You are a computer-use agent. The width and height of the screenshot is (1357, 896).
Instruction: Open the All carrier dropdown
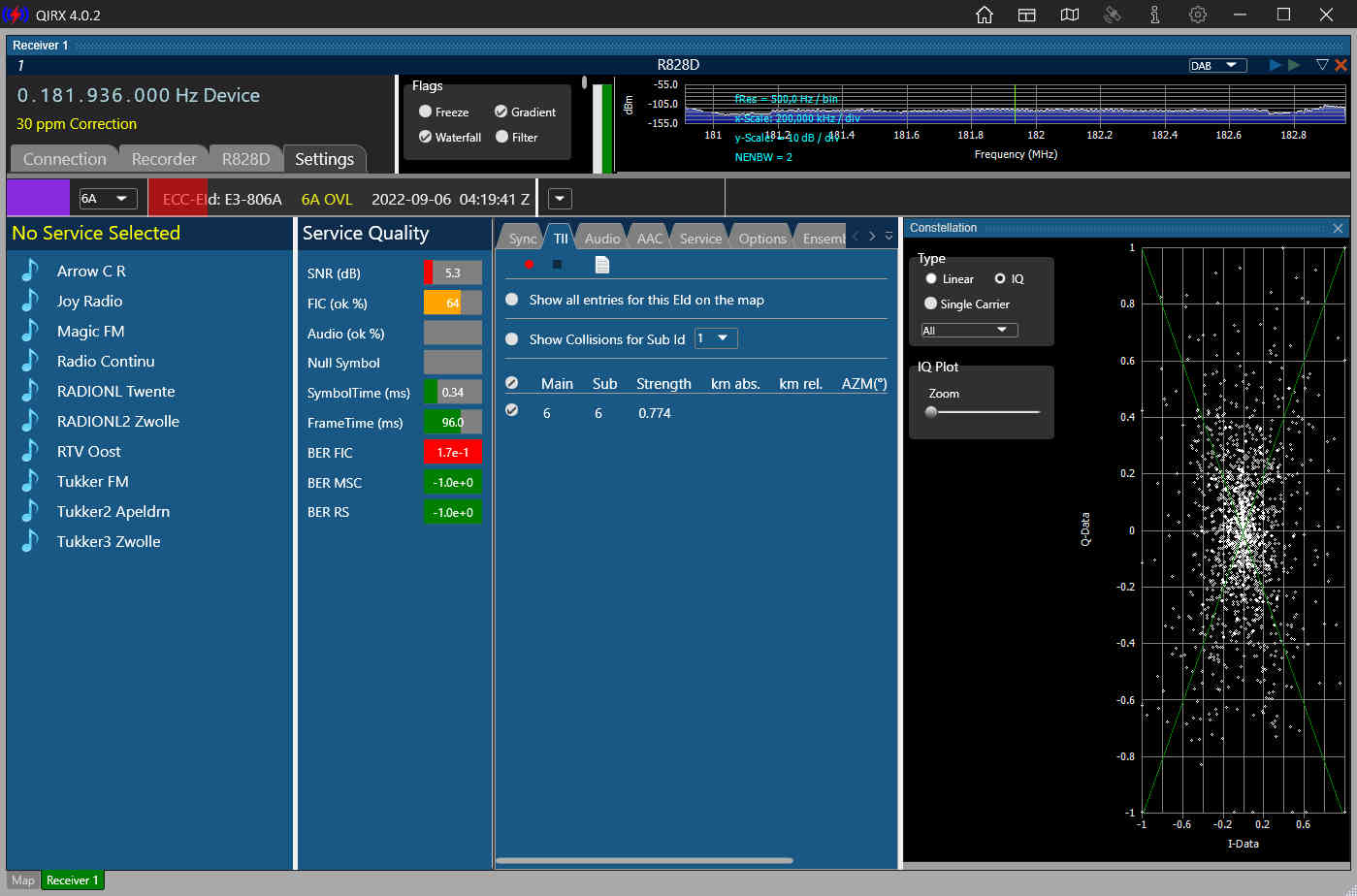tap(969, 330)
